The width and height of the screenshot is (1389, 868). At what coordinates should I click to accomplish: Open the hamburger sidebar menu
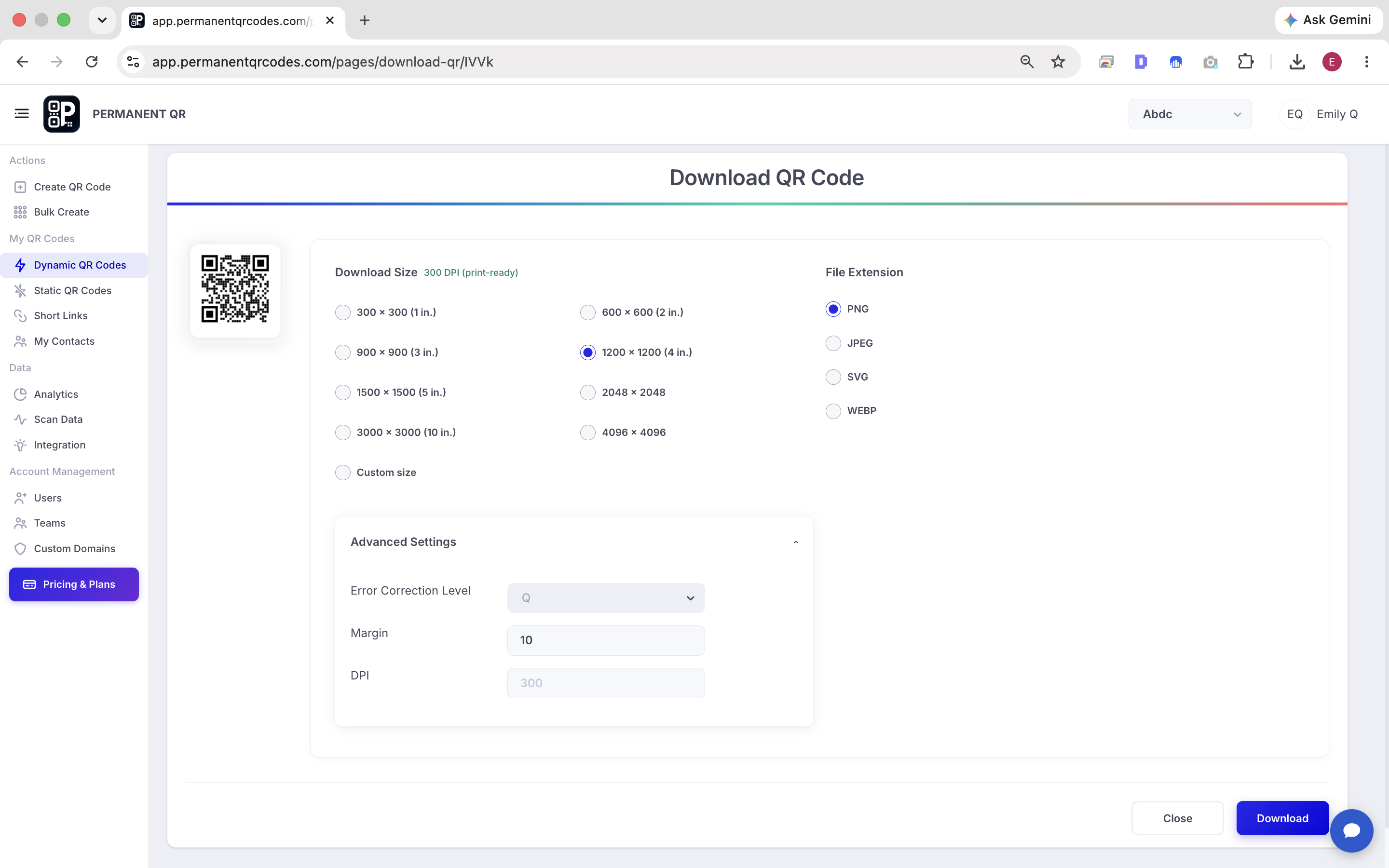point(22,114)
